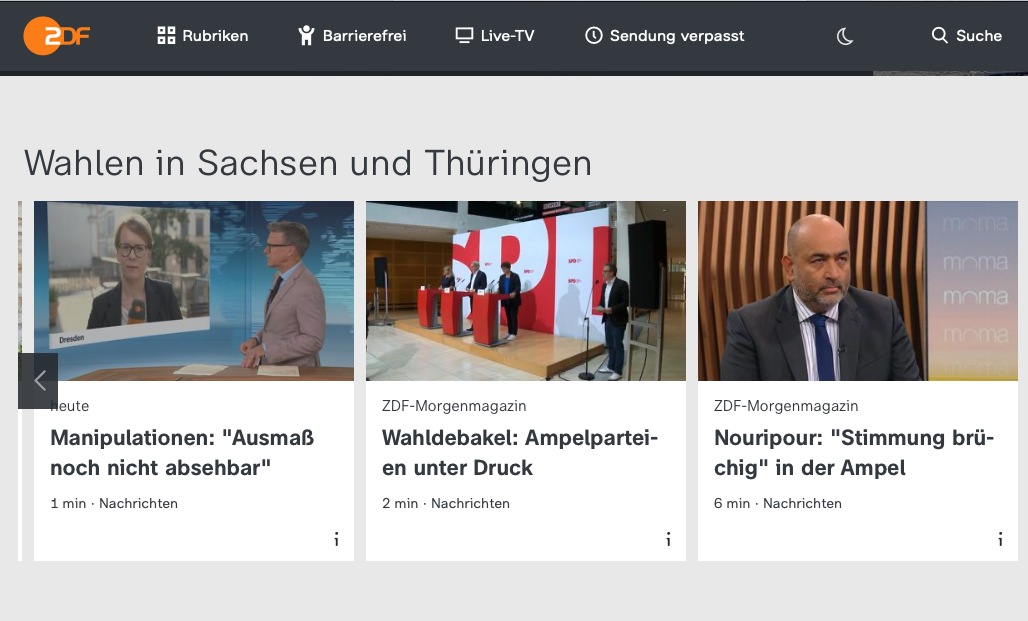The image size is (1028, 621).
Task: Show info for the Manipulationen card
Action: click(336, 539)
